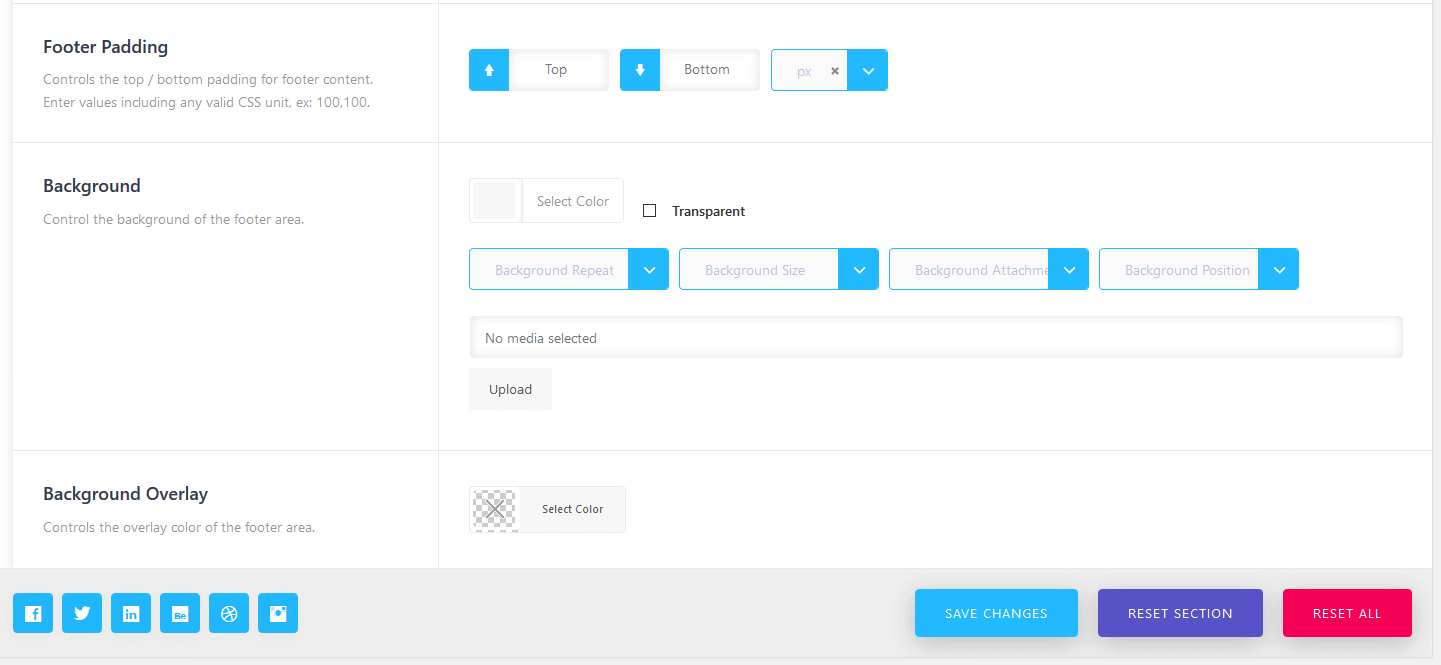
Task: Enable the Transparent background checkbox
Action: click(x=650, y=211)
